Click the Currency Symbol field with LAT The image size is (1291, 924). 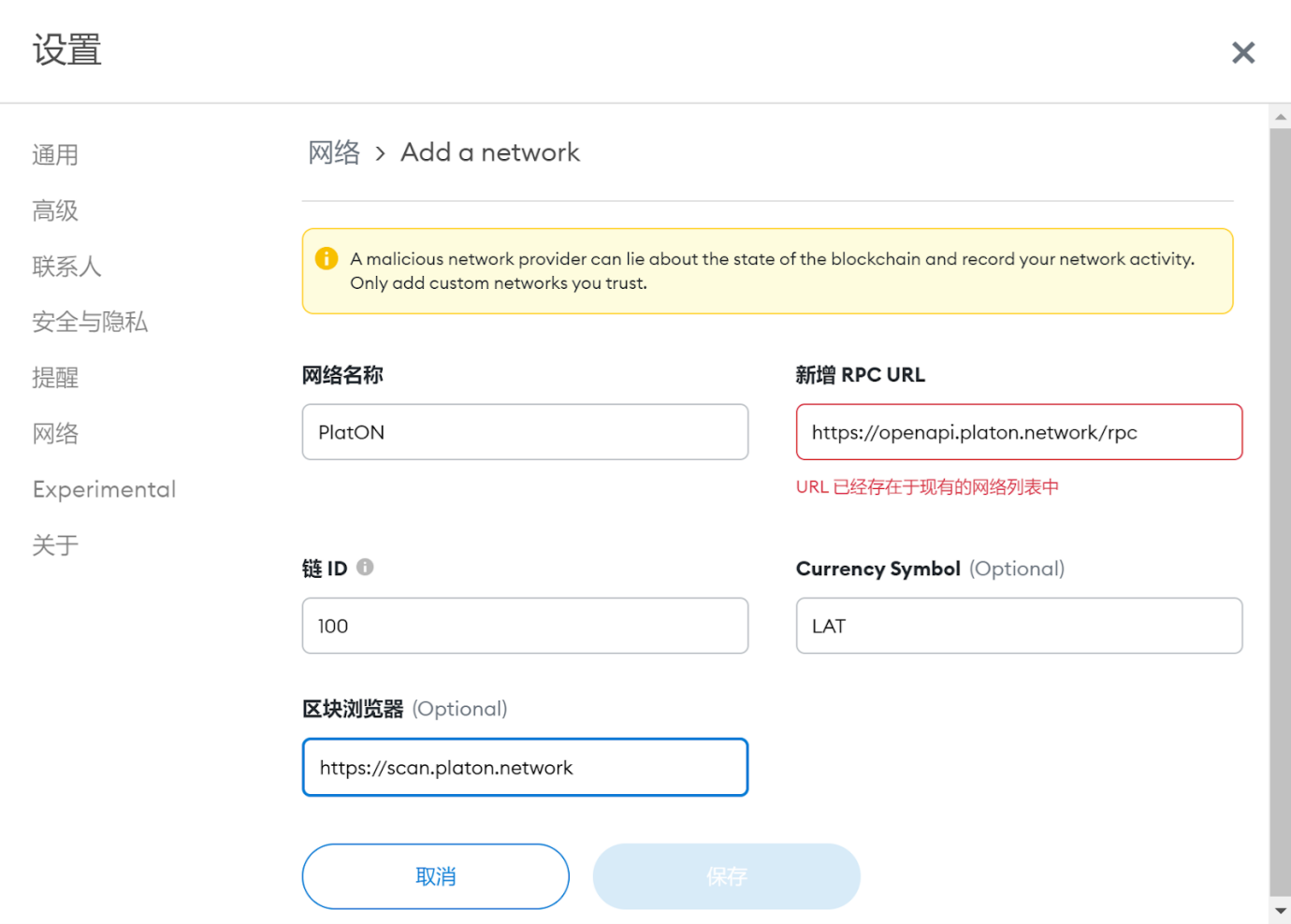pyautogui.click(x=1019, y=626)
